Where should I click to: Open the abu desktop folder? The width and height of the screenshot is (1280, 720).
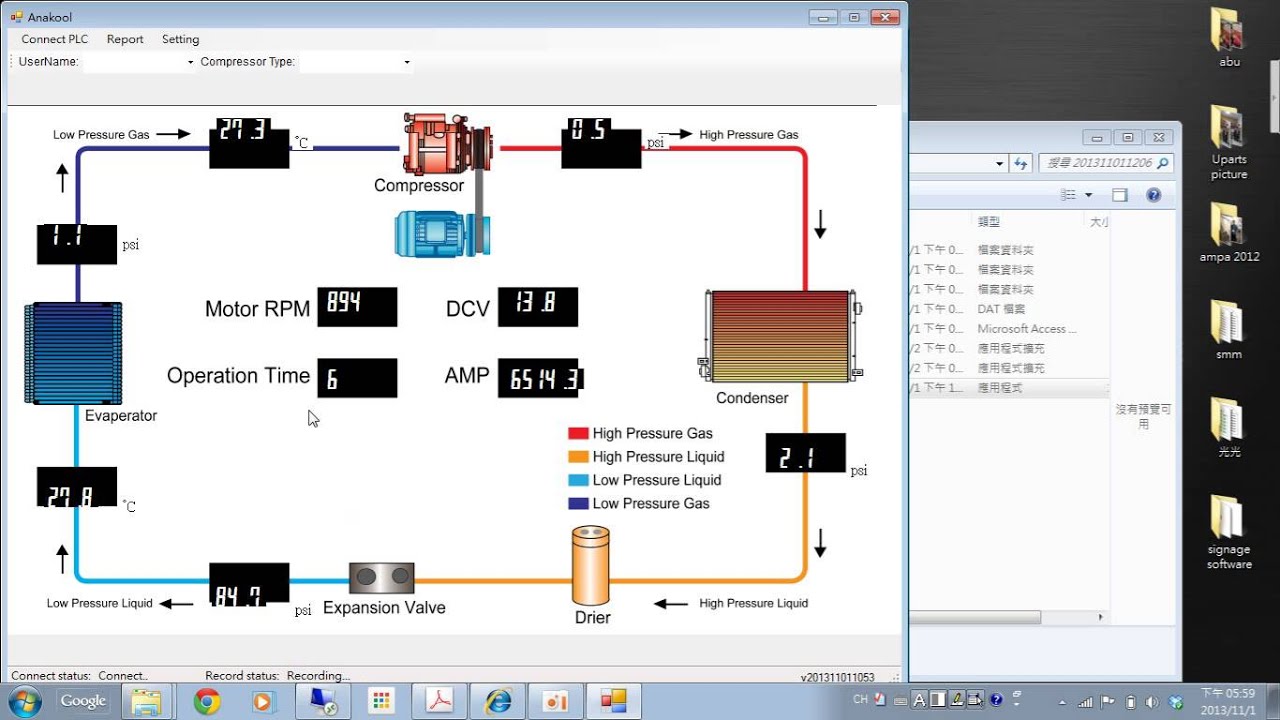coord(1229,38)
